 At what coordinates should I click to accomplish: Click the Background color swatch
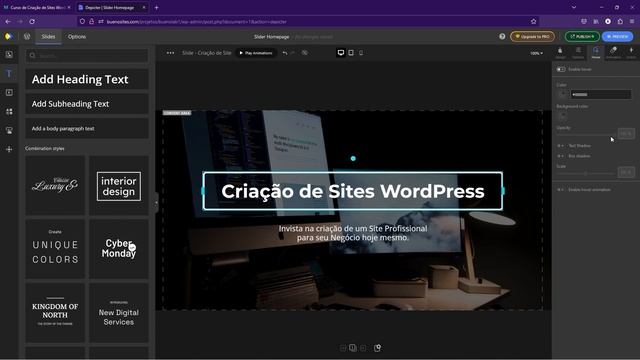pyautogui.click(x=562, y=116)
